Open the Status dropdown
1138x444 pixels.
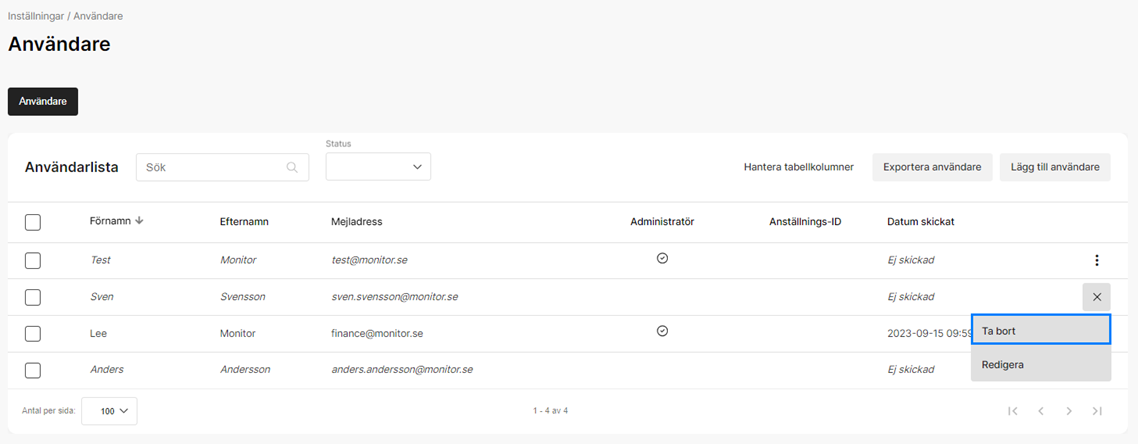[x=378, y=167]
